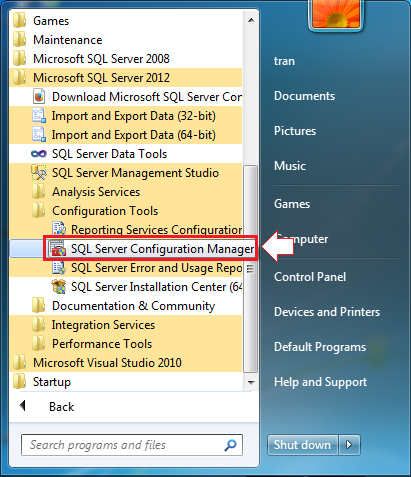Open Music from right pane

click(290, 166)
